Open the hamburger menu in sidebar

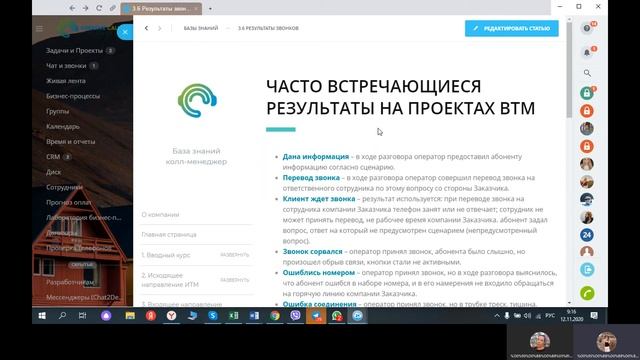39,29
